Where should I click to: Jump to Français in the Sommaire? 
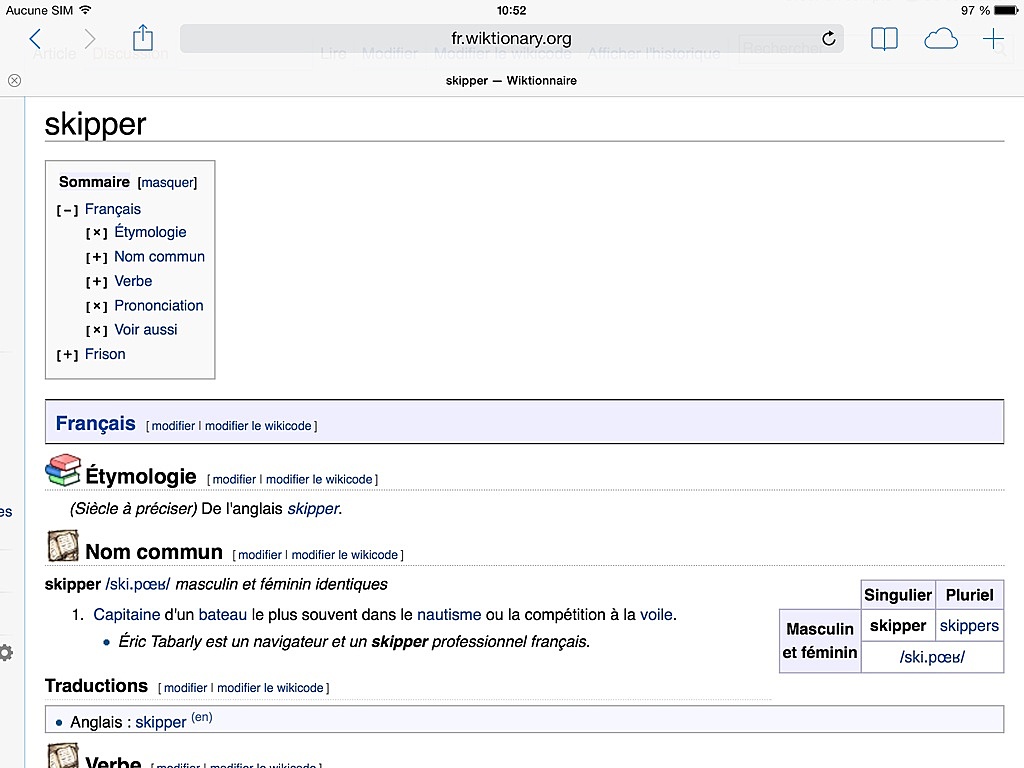[x=113, y=209]
